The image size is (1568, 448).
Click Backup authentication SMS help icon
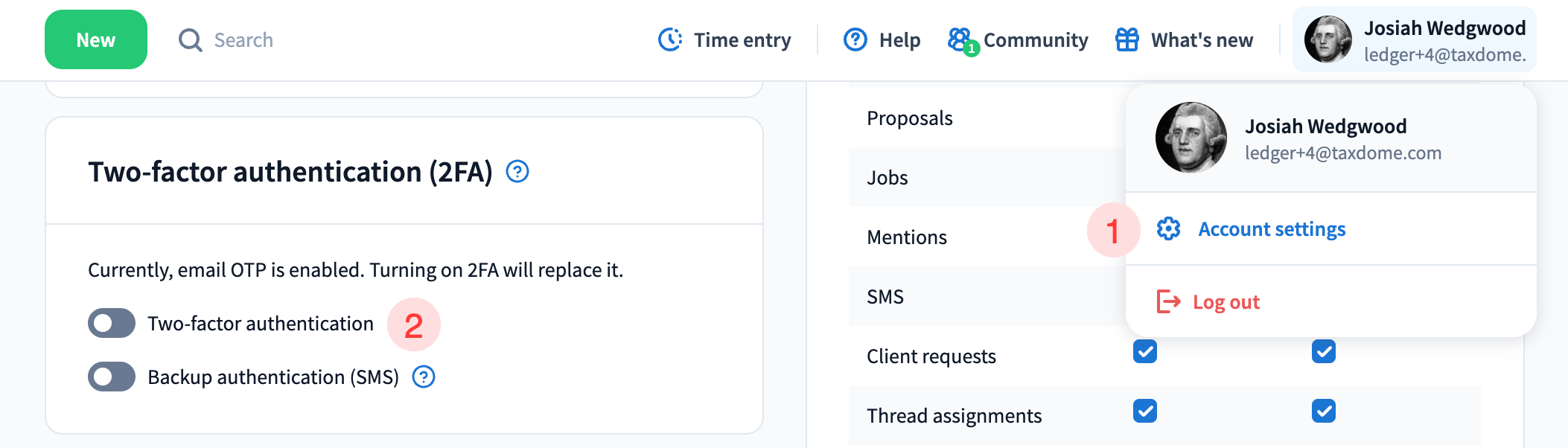(x=424, y=377)
